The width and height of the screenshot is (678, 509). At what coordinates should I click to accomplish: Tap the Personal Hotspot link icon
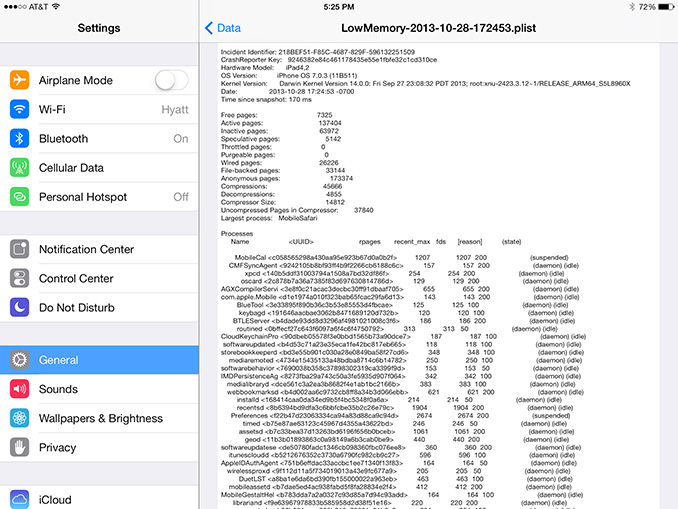tap(19, 197)
